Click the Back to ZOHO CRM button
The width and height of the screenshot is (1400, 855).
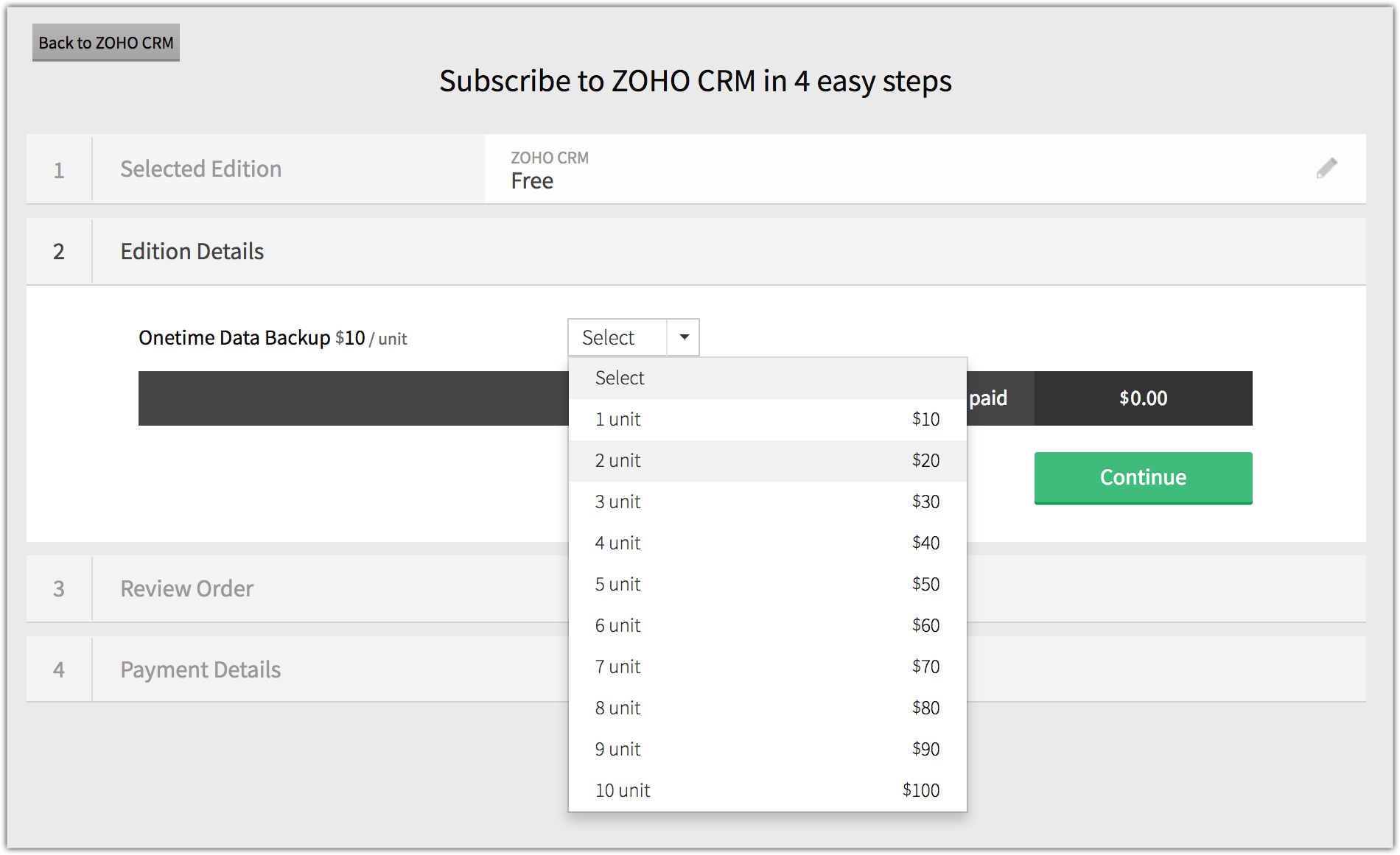click(106, 43)
